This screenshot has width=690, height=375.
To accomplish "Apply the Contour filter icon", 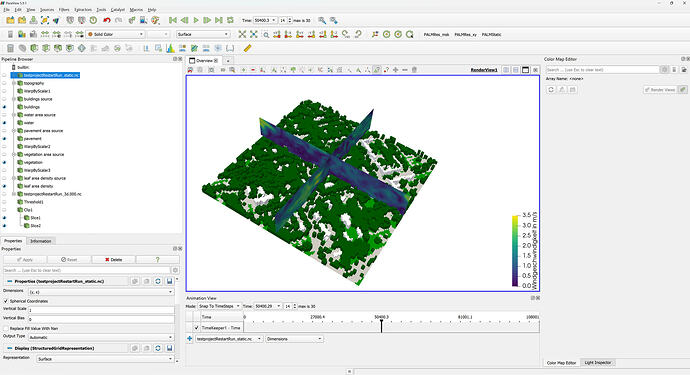I will click(x=22, y=48).
